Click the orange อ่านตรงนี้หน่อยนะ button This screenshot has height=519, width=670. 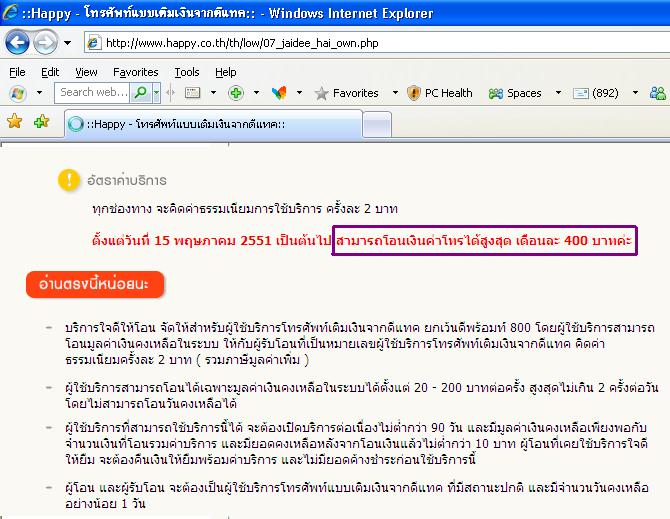pyautogui.click(x=95, y=284)
